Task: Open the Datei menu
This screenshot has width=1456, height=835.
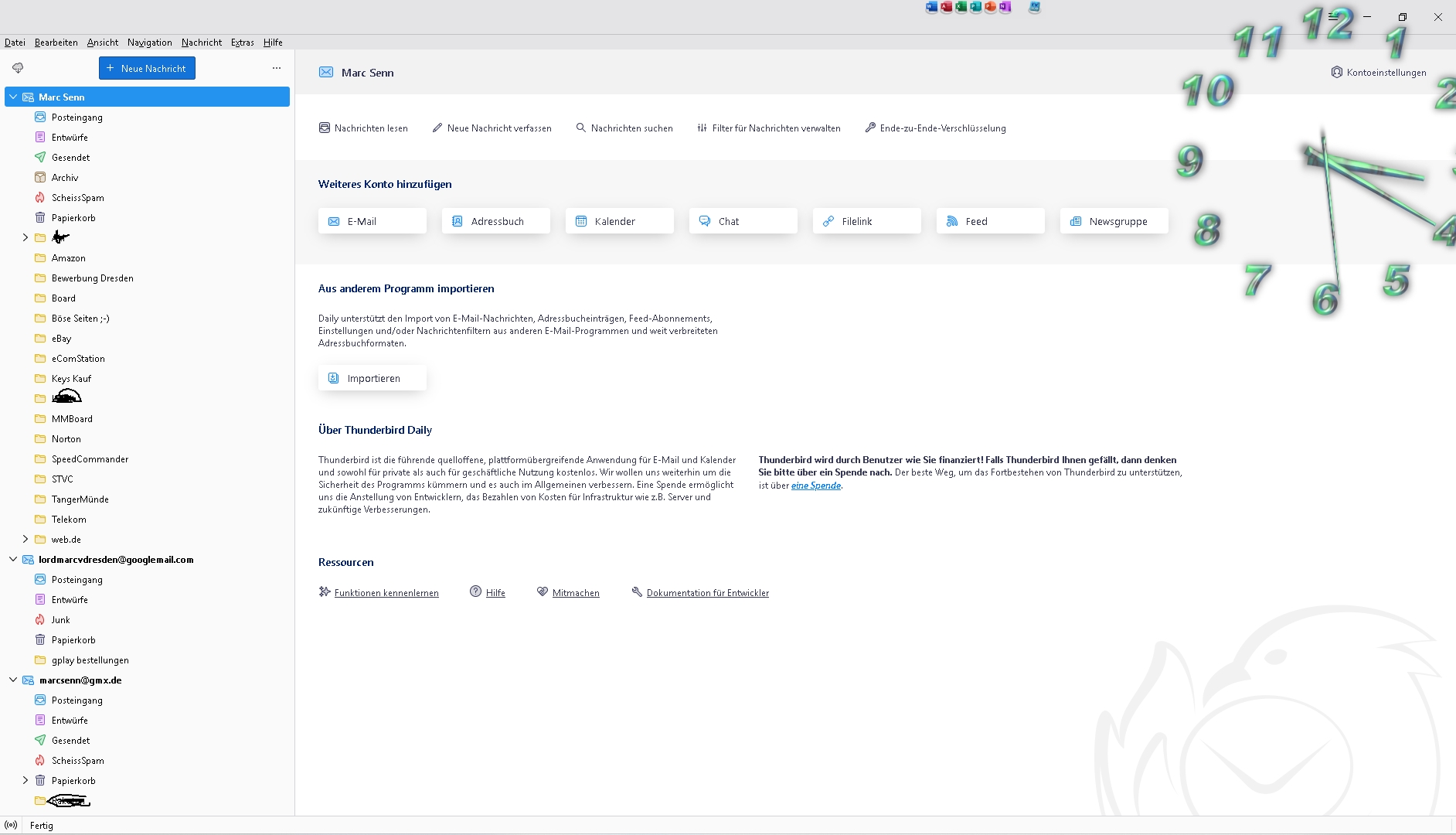Action: 15,43
